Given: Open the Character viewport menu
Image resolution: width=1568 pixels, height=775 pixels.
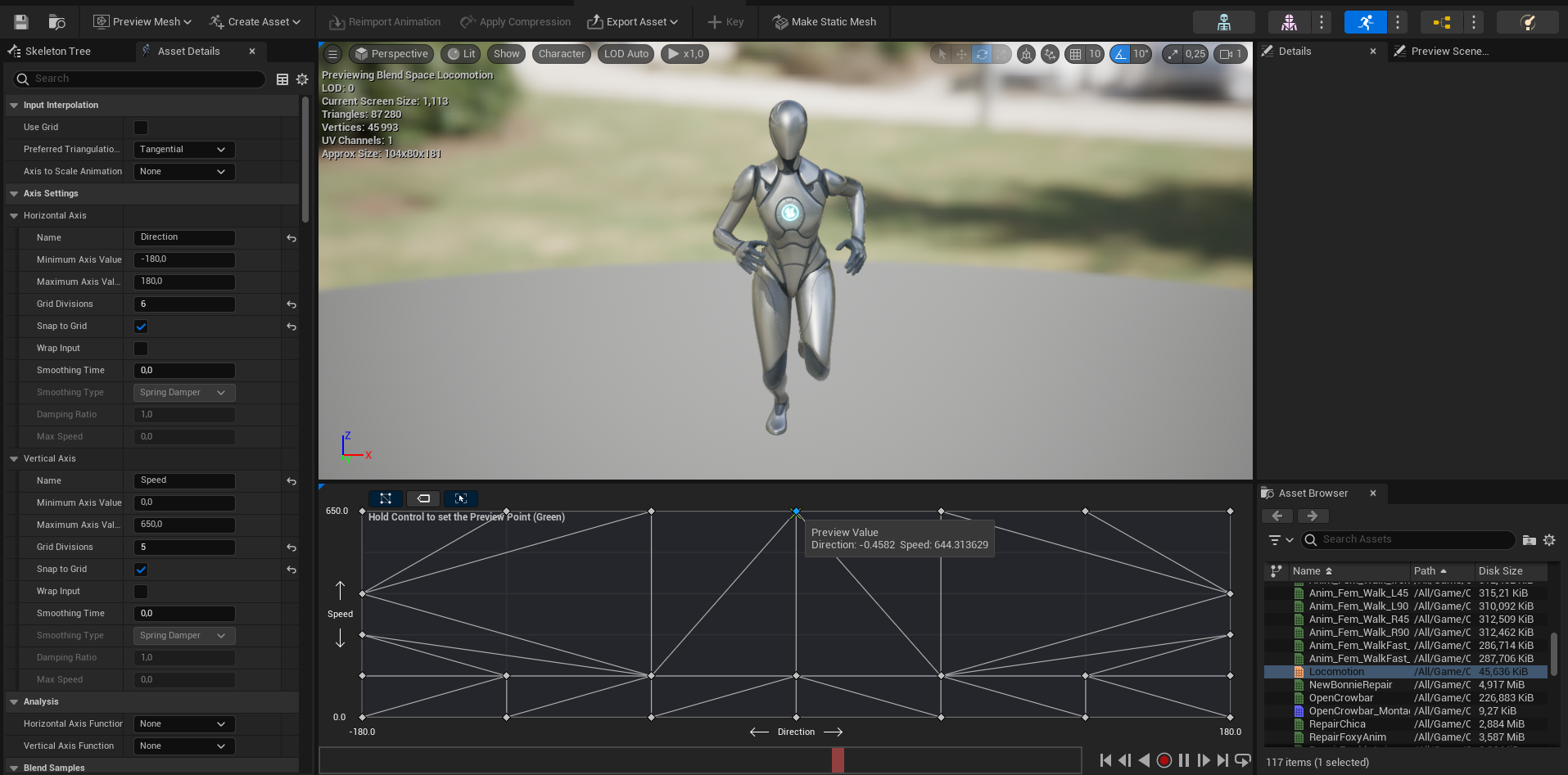Looking at the screenshot, I should (561, 54).
